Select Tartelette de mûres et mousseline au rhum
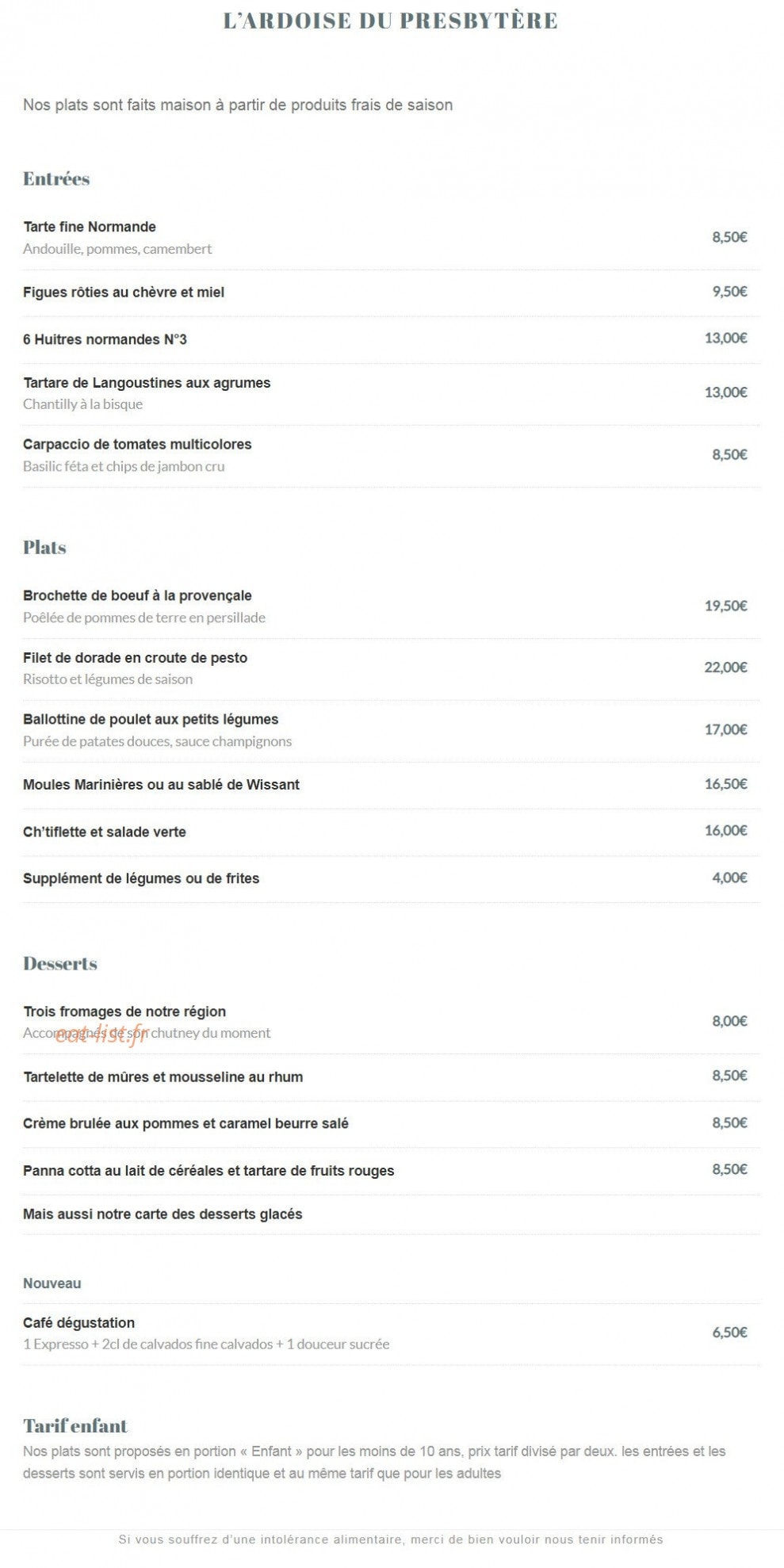Image resolution: width=784 pixels, height=1568 pixels. tap(163, 1077)
